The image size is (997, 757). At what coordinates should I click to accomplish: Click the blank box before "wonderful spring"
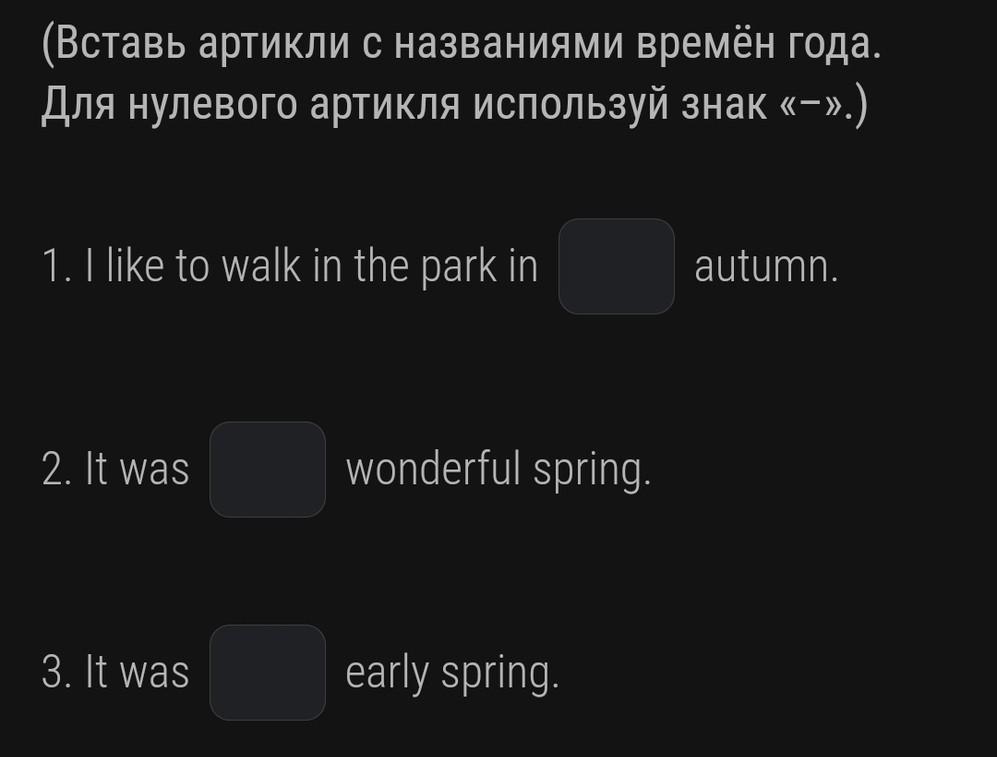(x=267, y=469)
